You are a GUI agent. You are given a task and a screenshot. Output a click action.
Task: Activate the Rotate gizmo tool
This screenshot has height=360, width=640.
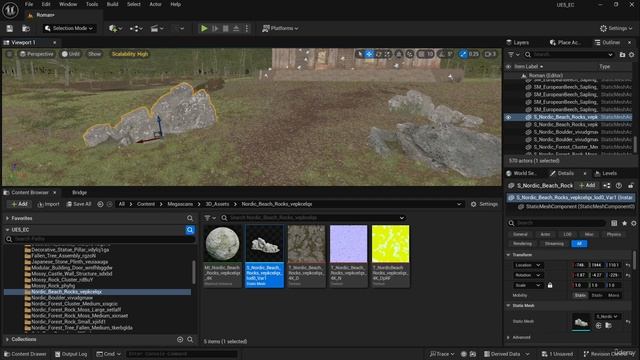[378, 54]
